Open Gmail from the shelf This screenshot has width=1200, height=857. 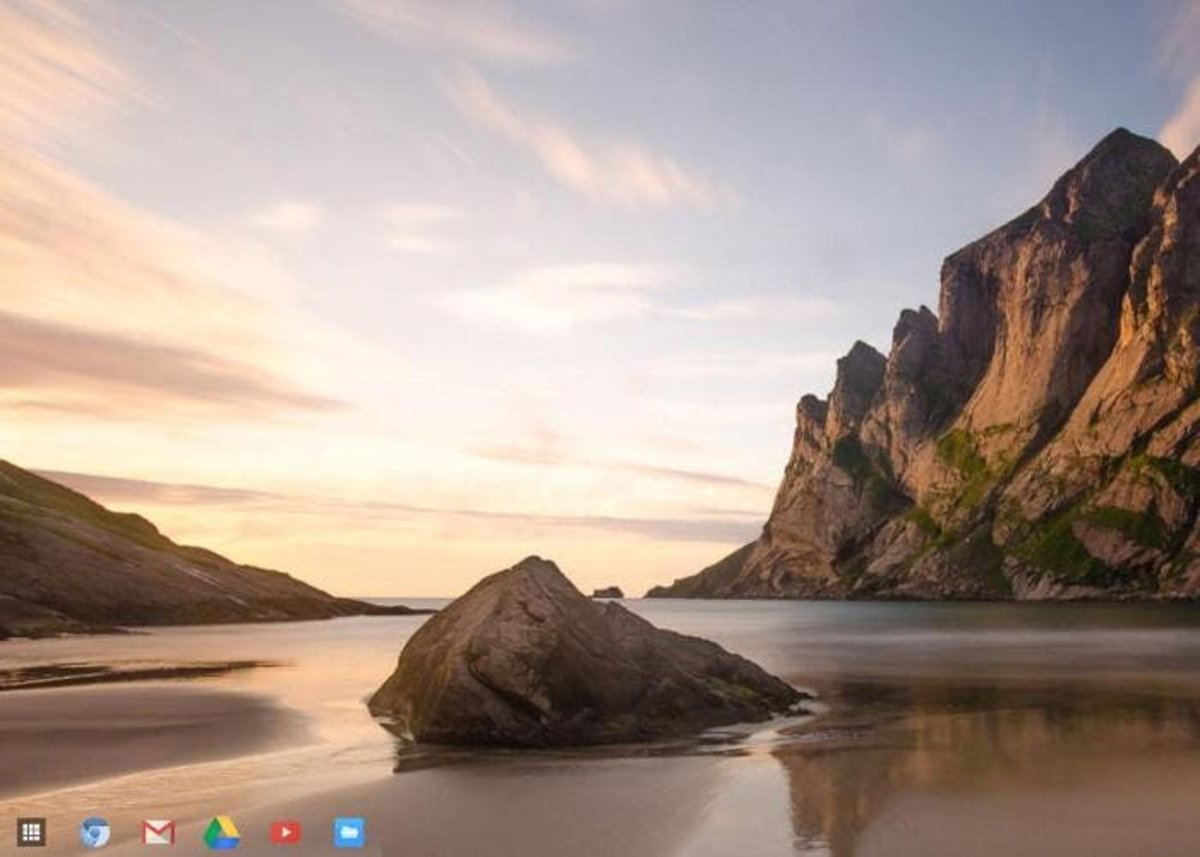[158, 832]
